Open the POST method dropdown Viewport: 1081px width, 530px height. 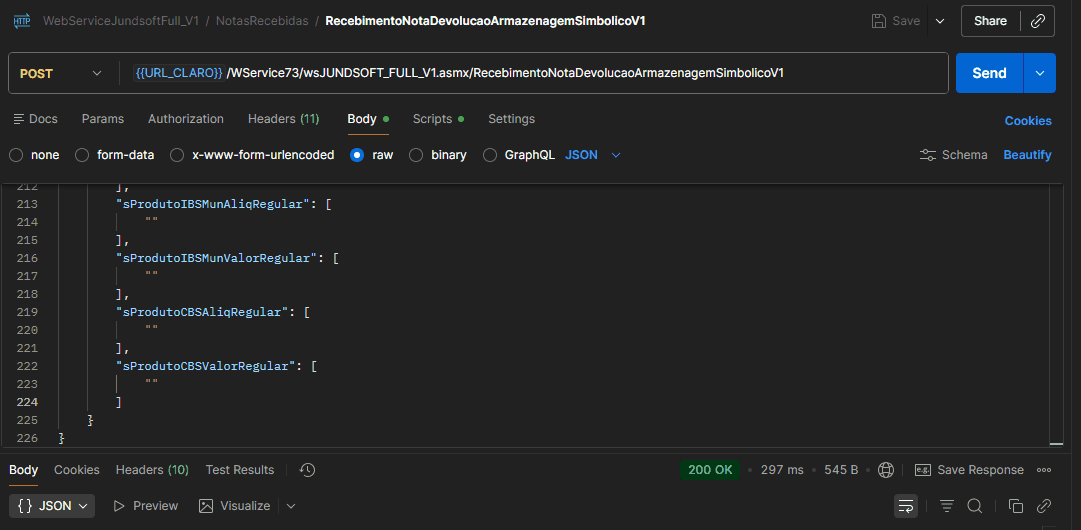[60, 73]
